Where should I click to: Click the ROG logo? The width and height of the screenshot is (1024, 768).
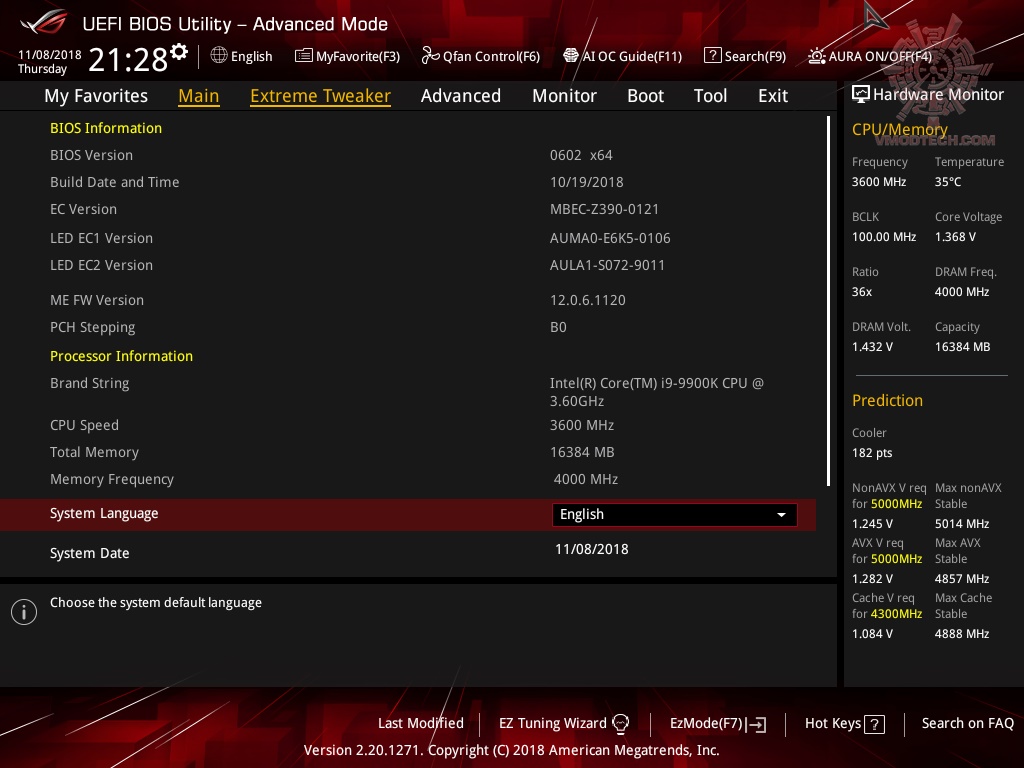[x=44, y=22]
